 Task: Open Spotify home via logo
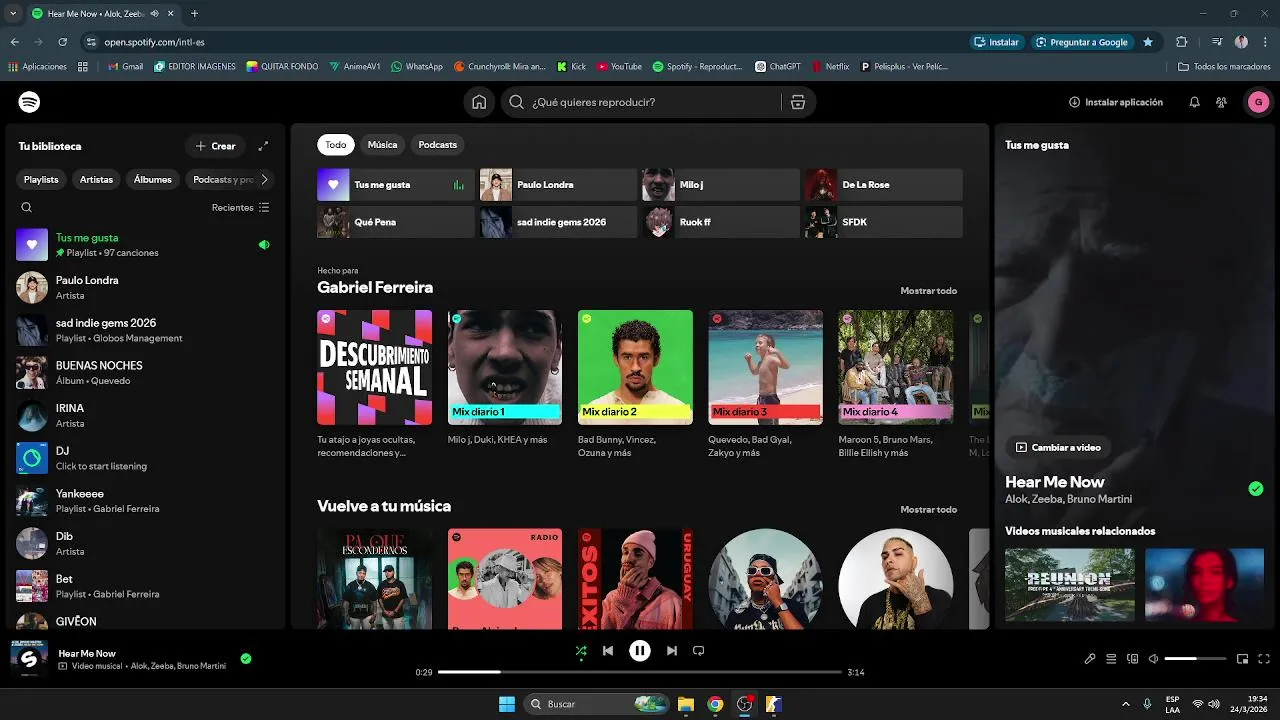[29, 102]
